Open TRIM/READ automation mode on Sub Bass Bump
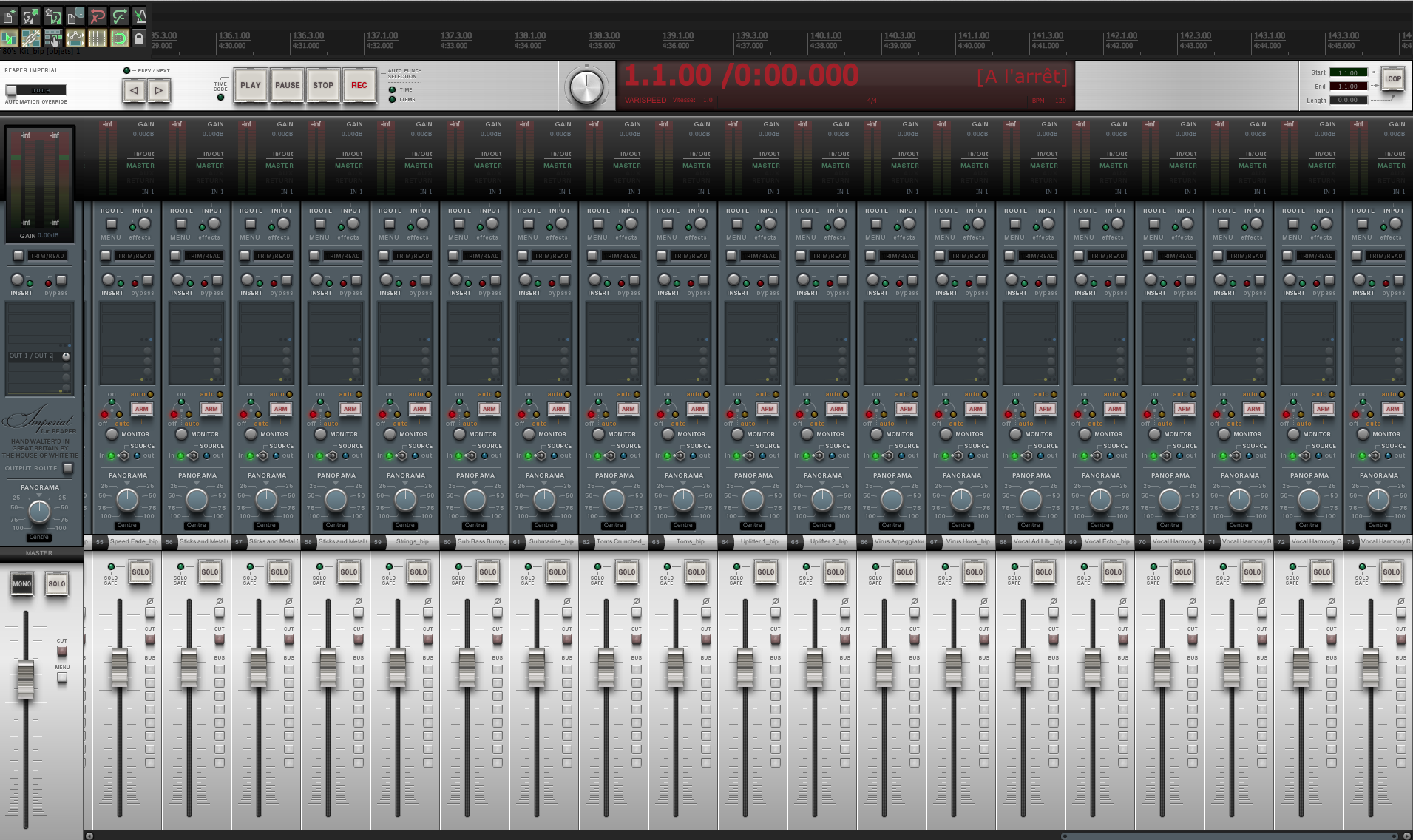The height and width of the screenshot is (840, 1413). [482, 256]
